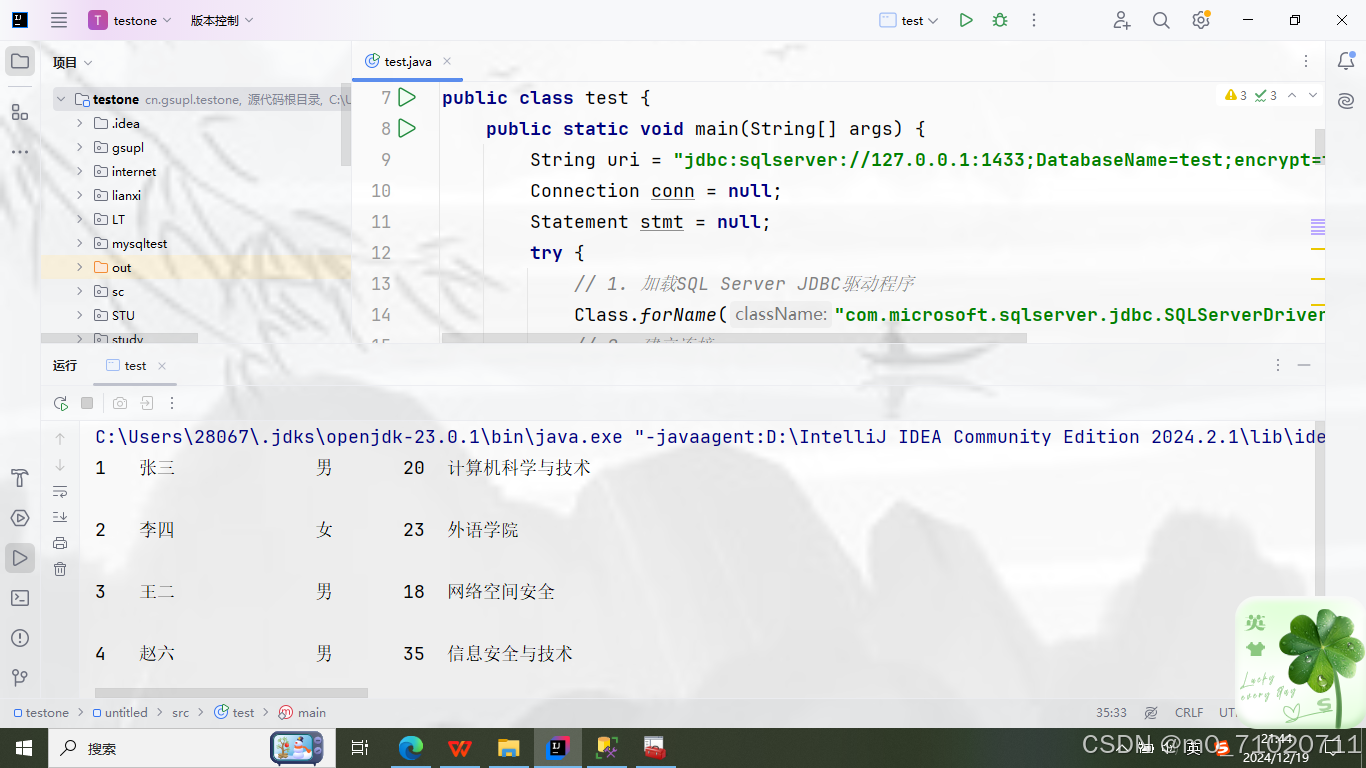
Task: Open the Problems tool window
Action: (20, 638)
